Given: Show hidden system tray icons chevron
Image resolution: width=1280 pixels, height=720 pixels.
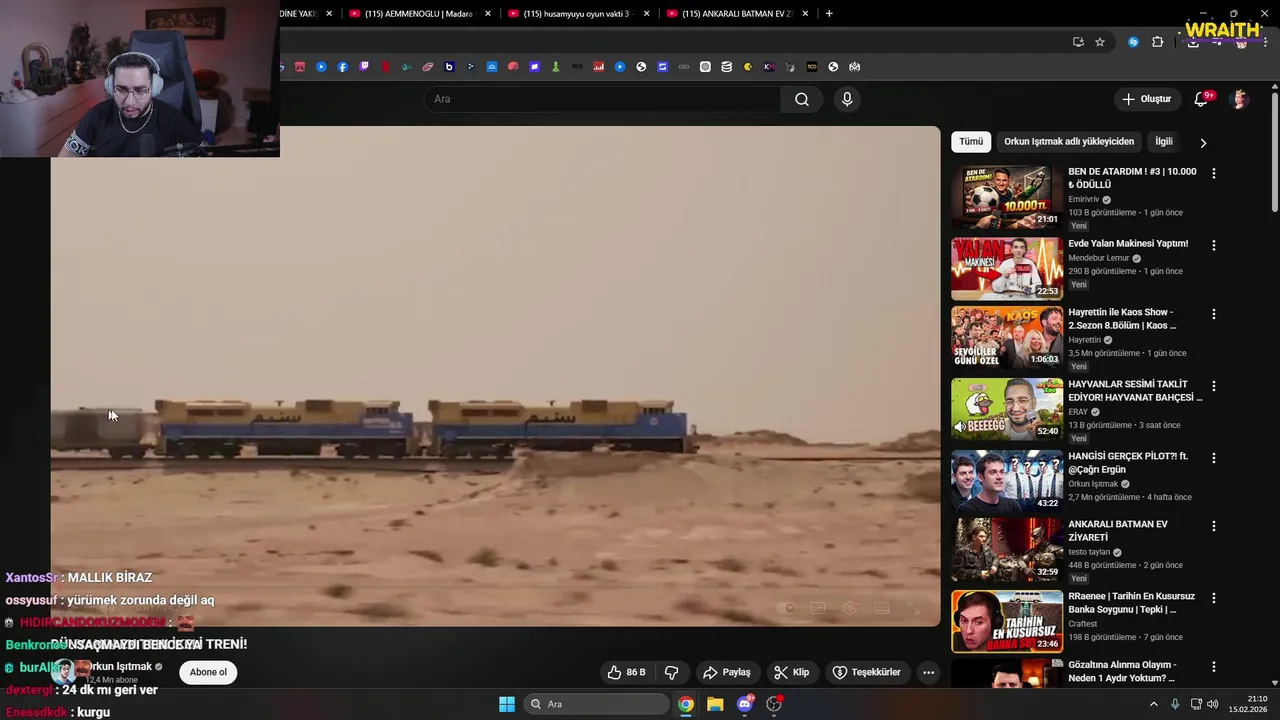Looking at the screenshot, I should point(1153,704).
